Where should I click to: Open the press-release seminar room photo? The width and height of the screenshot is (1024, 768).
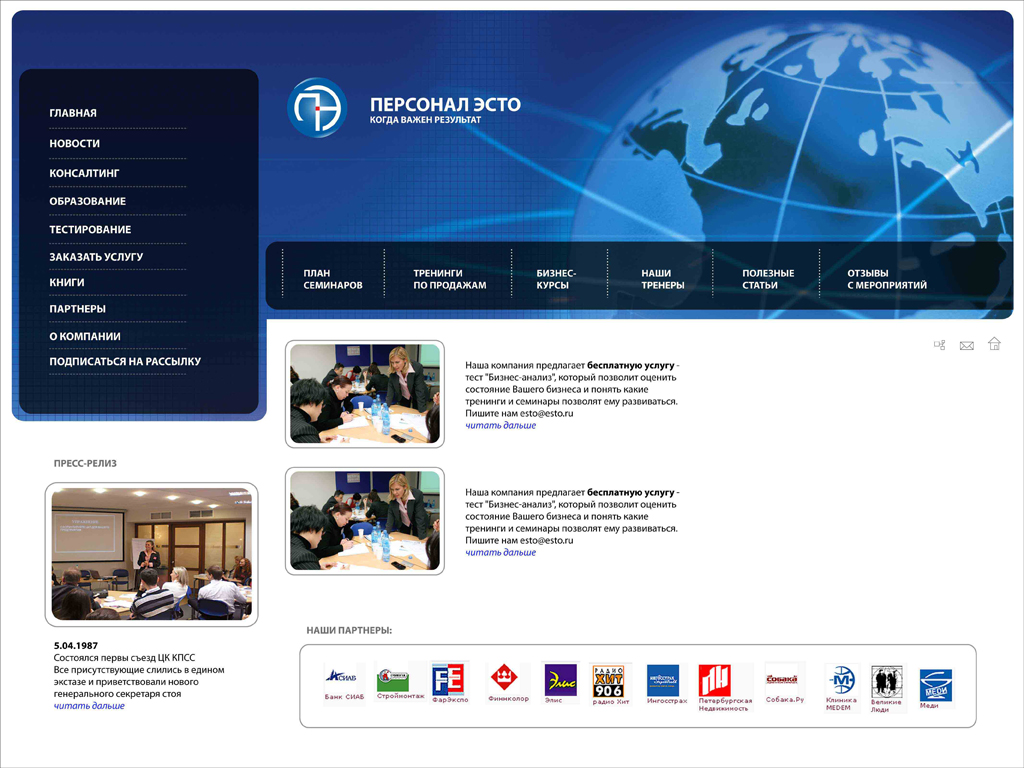pos(152,554)
